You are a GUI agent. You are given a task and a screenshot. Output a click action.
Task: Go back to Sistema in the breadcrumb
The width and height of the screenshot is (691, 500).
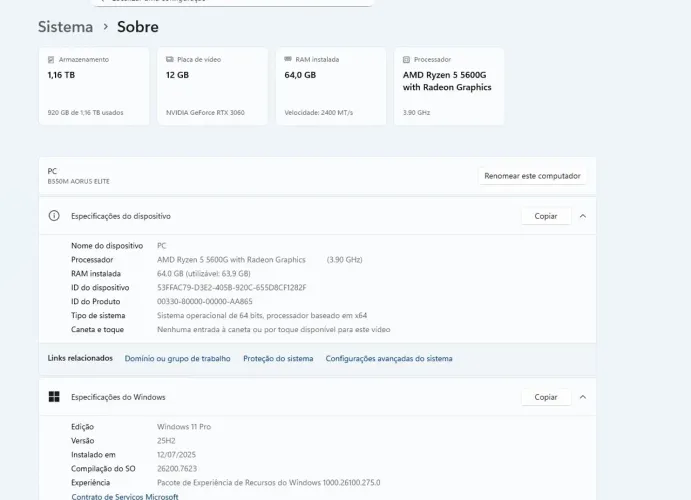65,27
